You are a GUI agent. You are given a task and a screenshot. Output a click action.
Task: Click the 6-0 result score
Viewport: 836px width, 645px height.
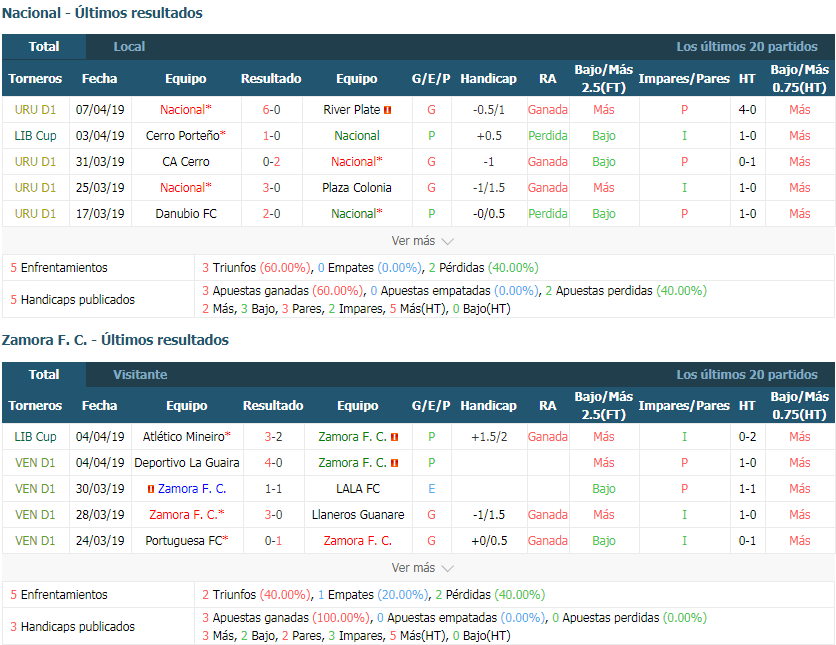[271, 110]
